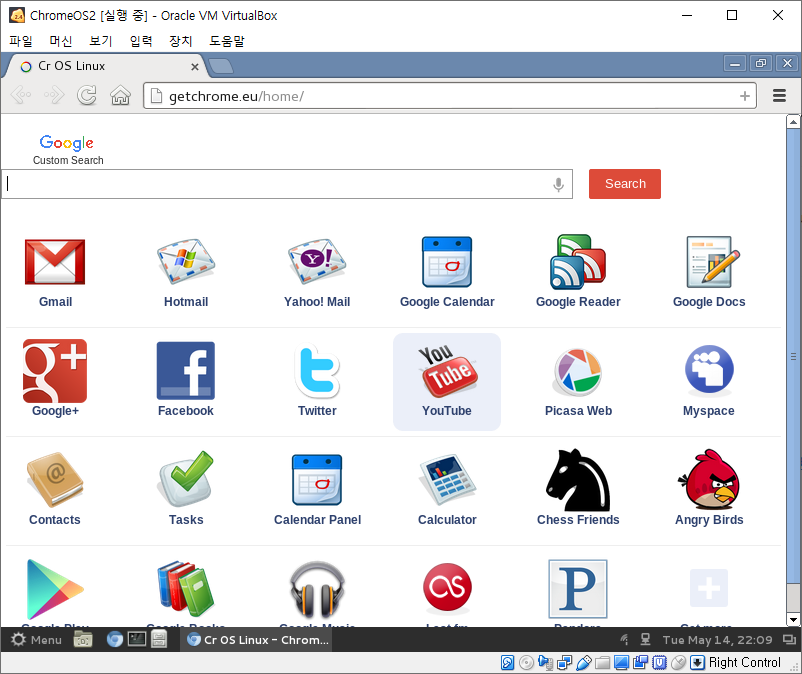The height and width of the screenshot is (674, 802).
Task: Open the 입력 menu in VirtualBox
Action: point(141,41)
